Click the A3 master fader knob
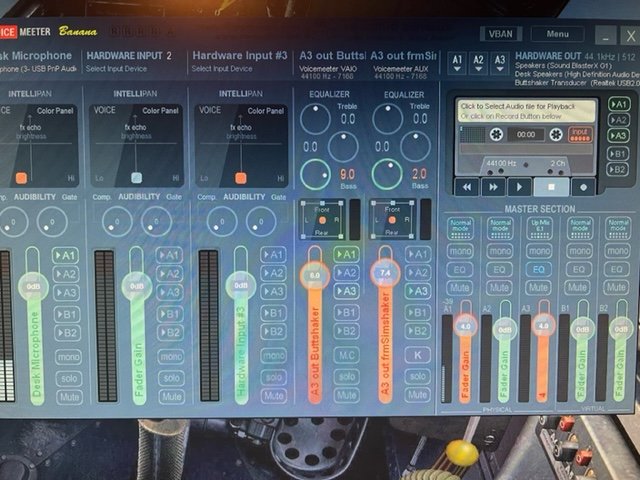 pyautogui.click(x=543, y=326)
